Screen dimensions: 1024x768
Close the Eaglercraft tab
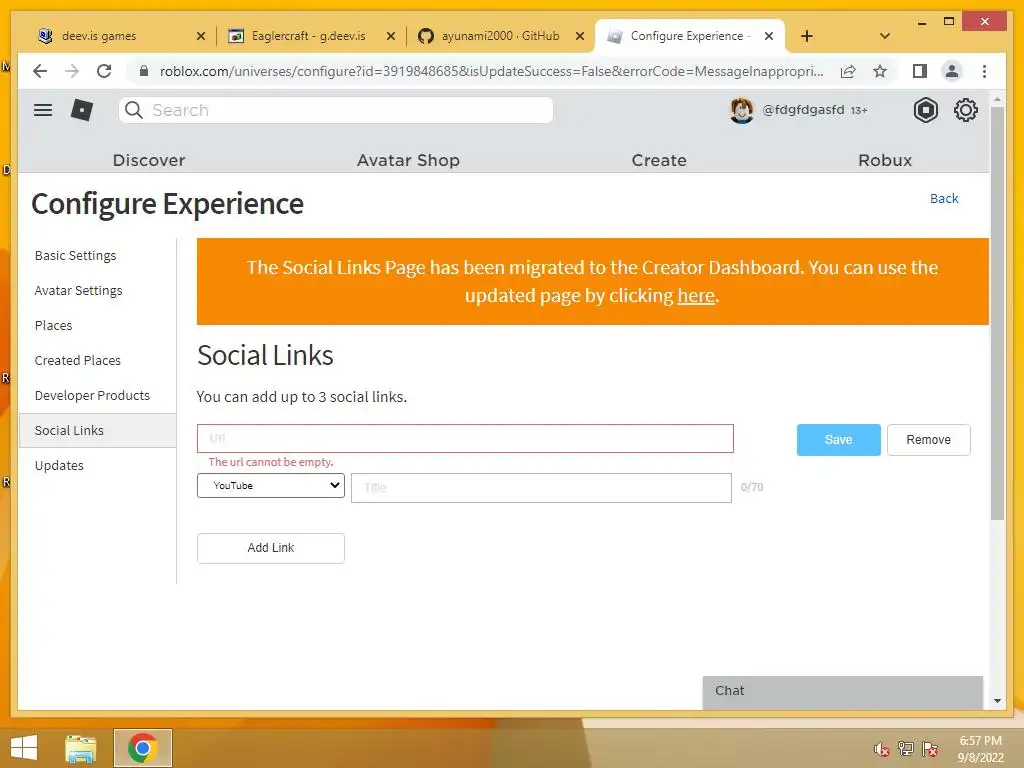tap(391, 36)
